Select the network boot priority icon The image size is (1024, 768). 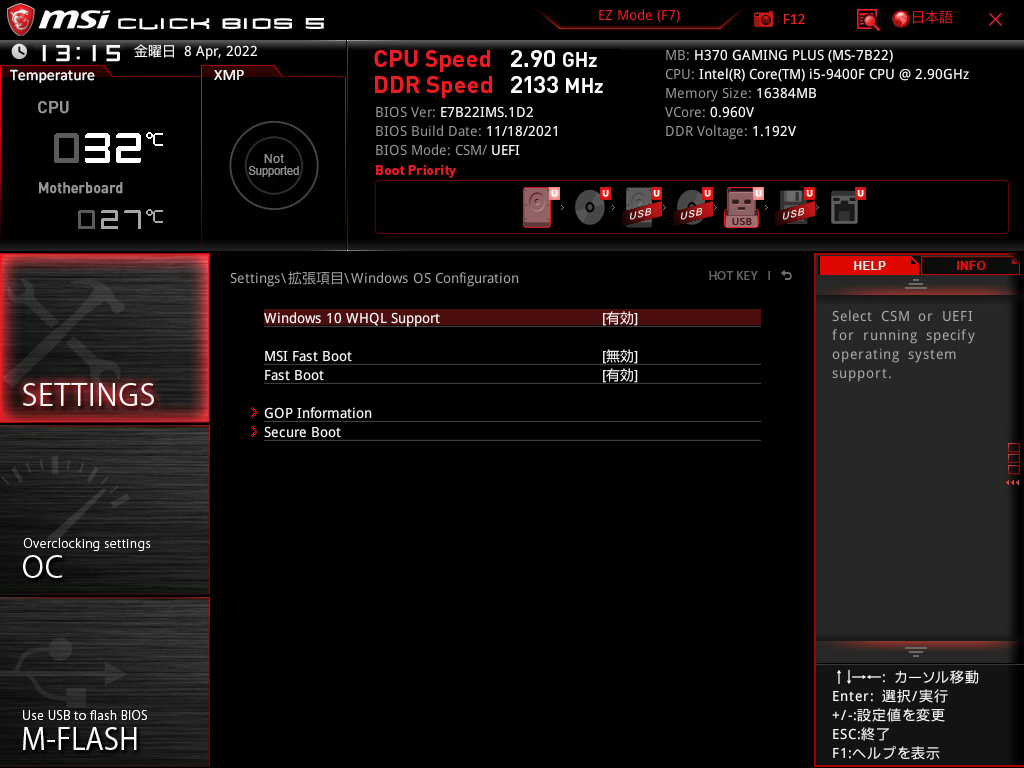point(846,207)
